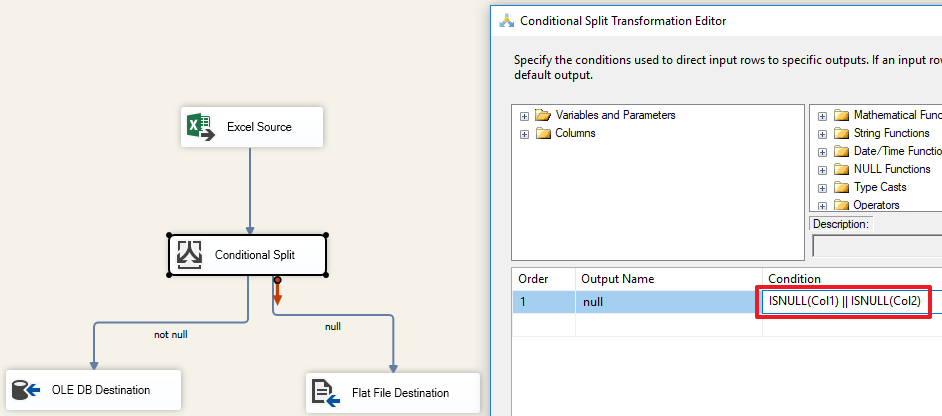Click the Conditional Split editor title icon
Screen dimensions: 942x416
506,21
